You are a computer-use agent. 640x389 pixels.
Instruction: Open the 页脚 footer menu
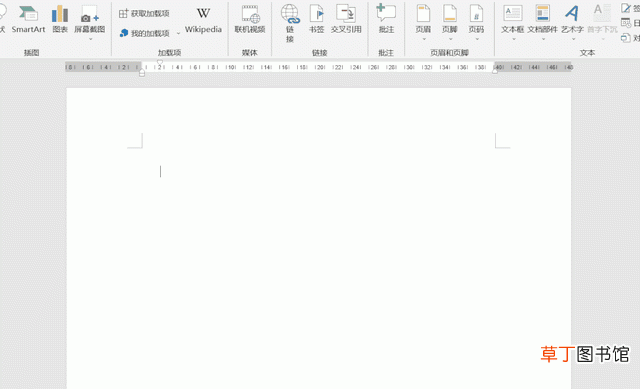click(450, 19)
